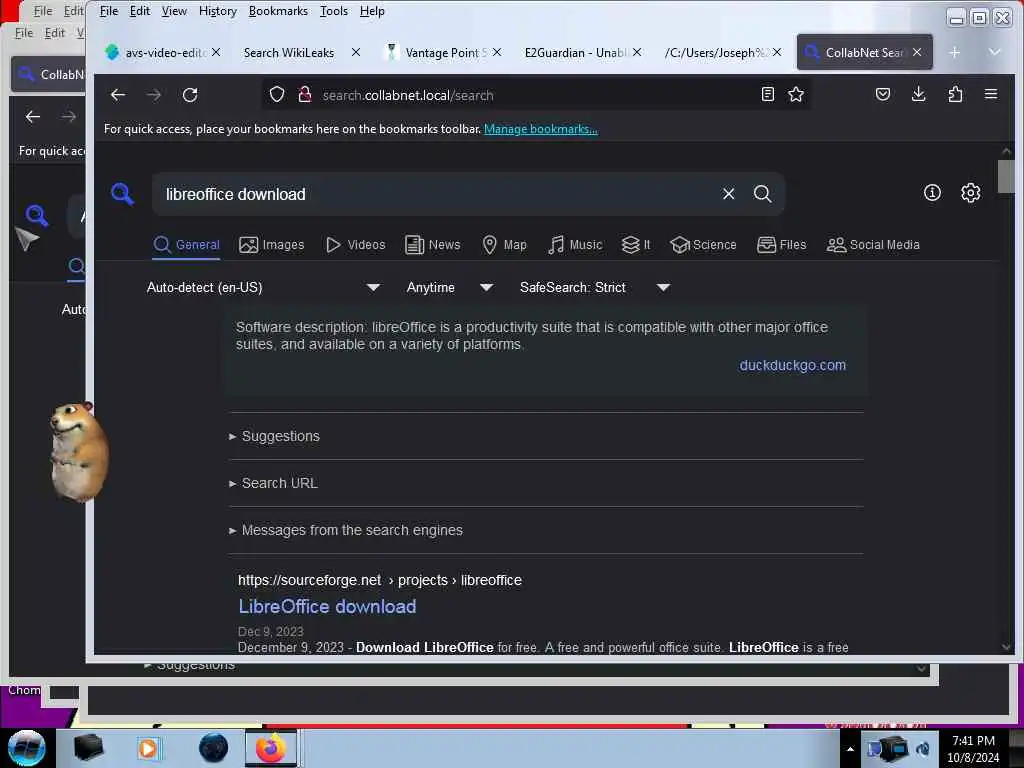
Task: Open the File menu
Action: pos(108,11)
